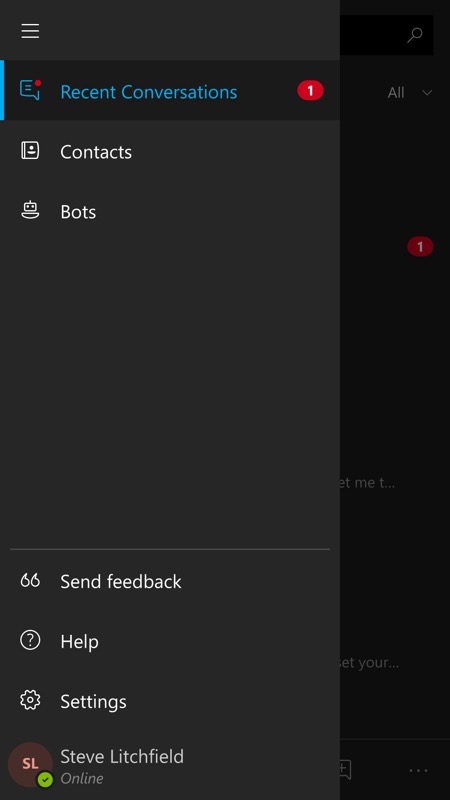Select the Bots robot icon
Screen dimensions: 450x800
coord(30,210)
